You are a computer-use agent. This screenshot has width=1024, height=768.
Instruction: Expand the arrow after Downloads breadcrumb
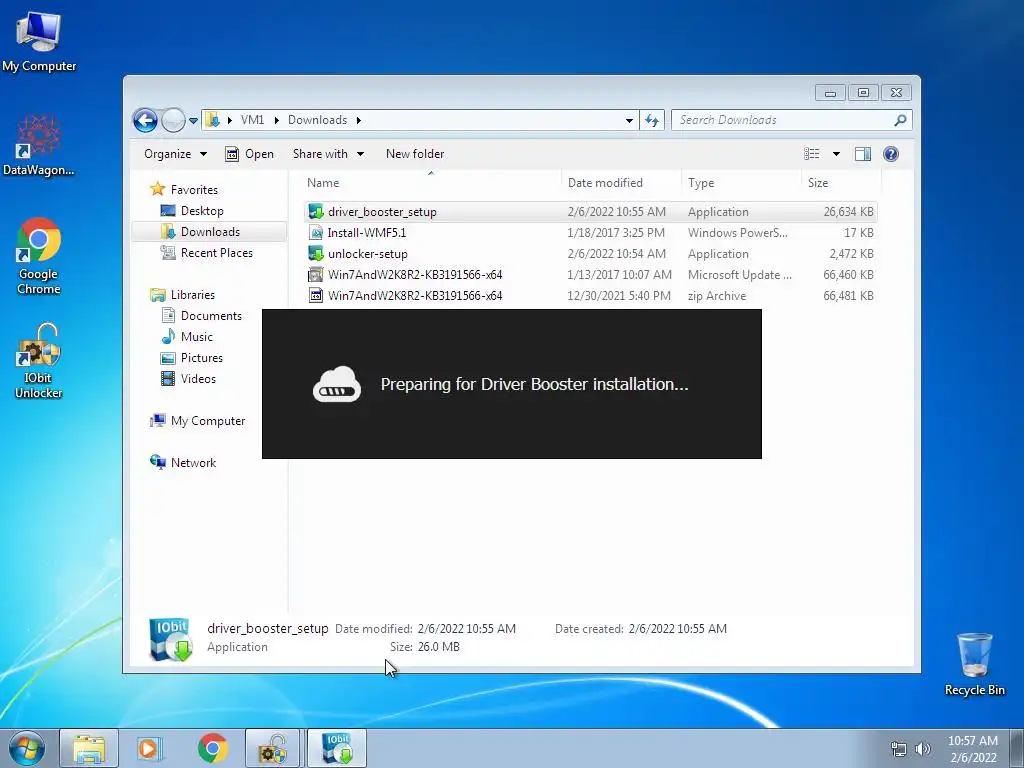pyautogui.click(x=359, y=120)
